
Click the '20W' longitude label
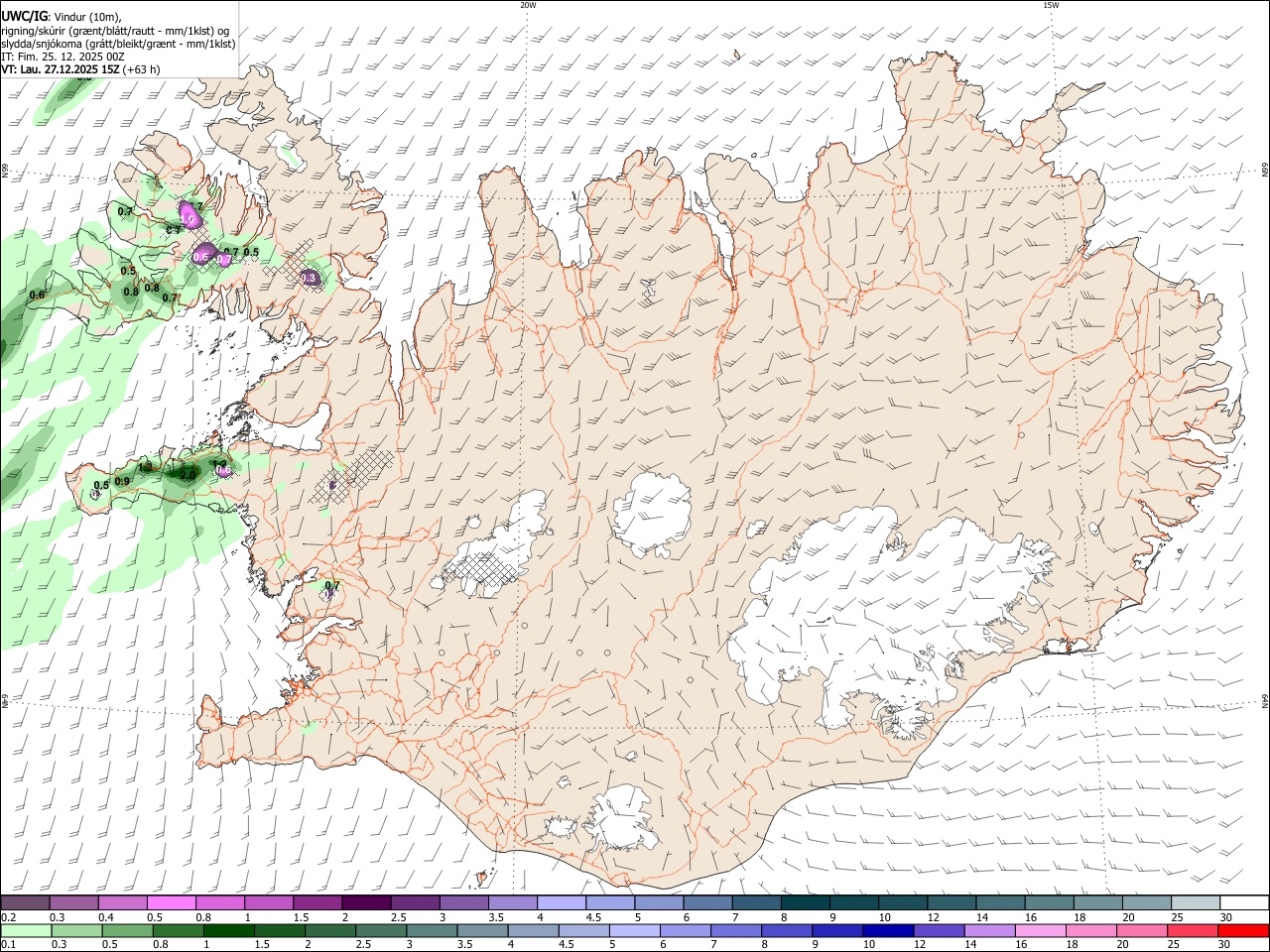pyautogui.click(x=528, y=5)
